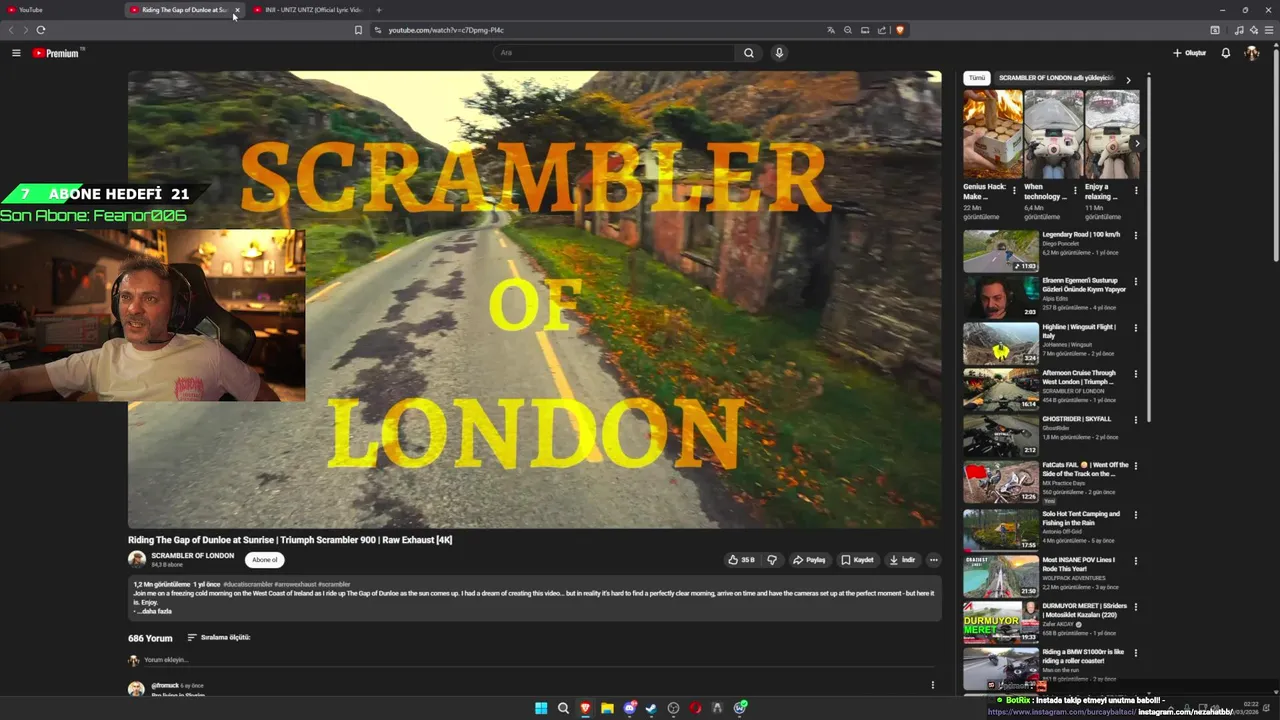Go to the YouTube Premium logo home
The width and height of the screenshot is (1280, 720).
(x=58, y=53)
